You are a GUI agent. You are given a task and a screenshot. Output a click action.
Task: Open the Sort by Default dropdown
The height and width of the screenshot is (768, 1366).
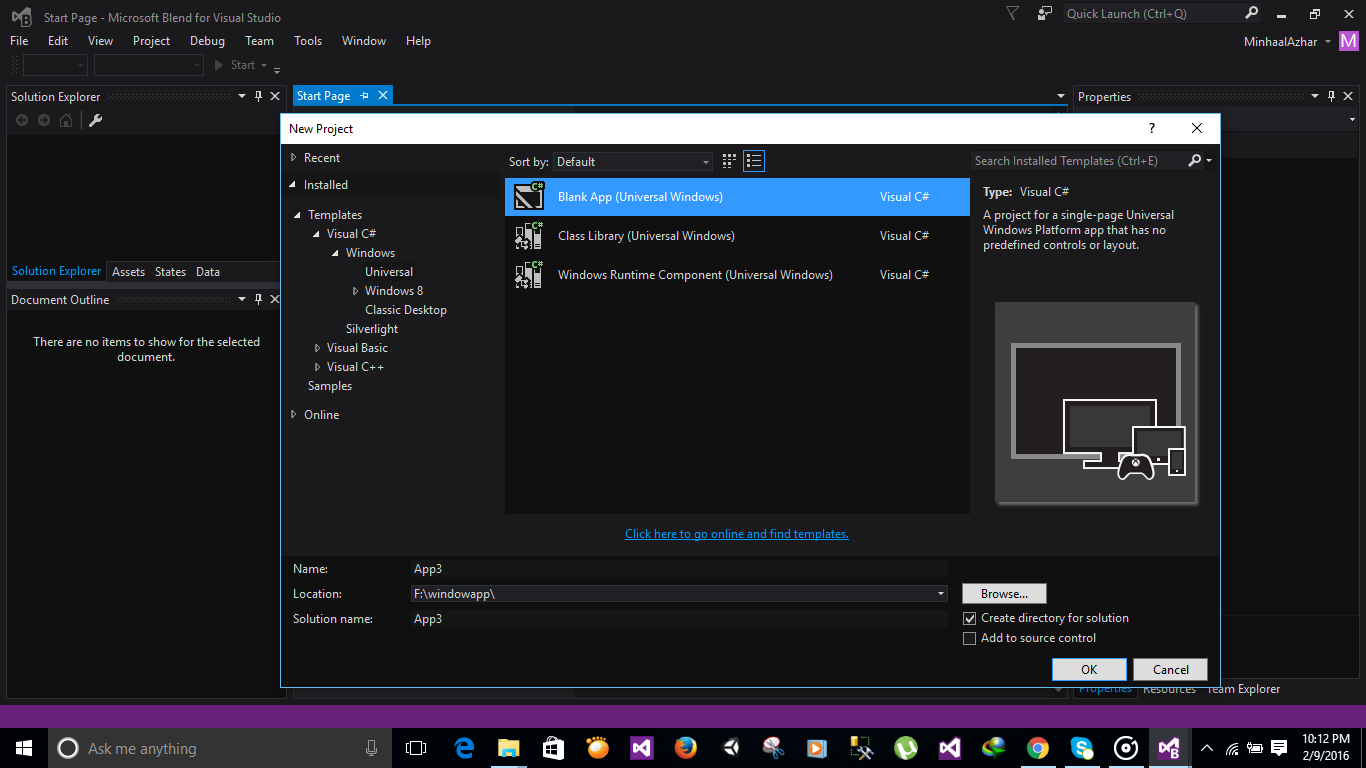click(633, 161)
